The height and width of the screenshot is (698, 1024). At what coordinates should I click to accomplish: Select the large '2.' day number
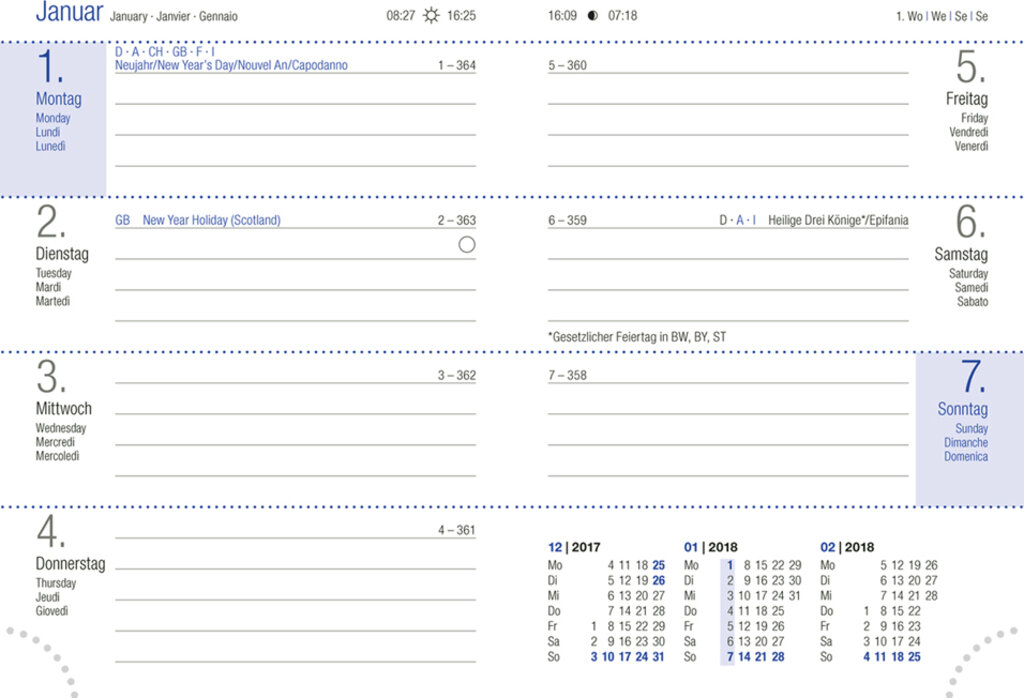[50, 222]
